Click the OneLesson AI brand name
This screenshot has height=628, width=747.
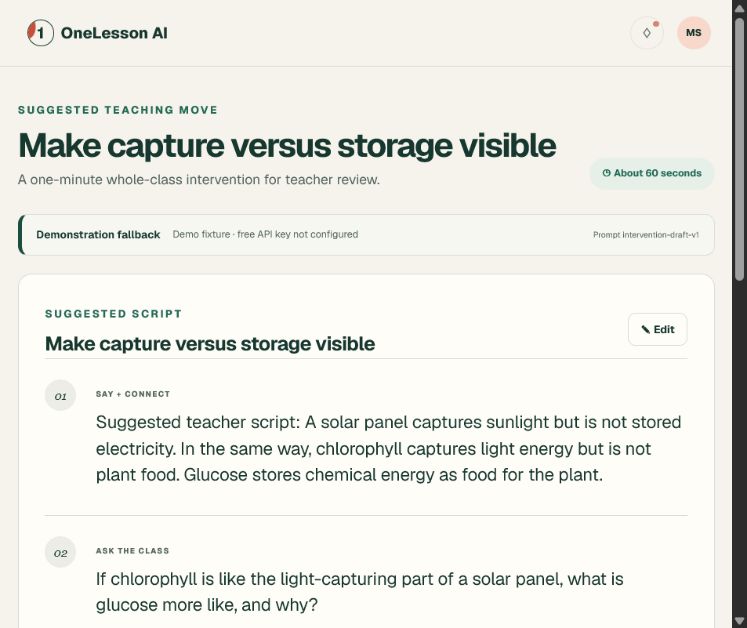click(114, 33)
